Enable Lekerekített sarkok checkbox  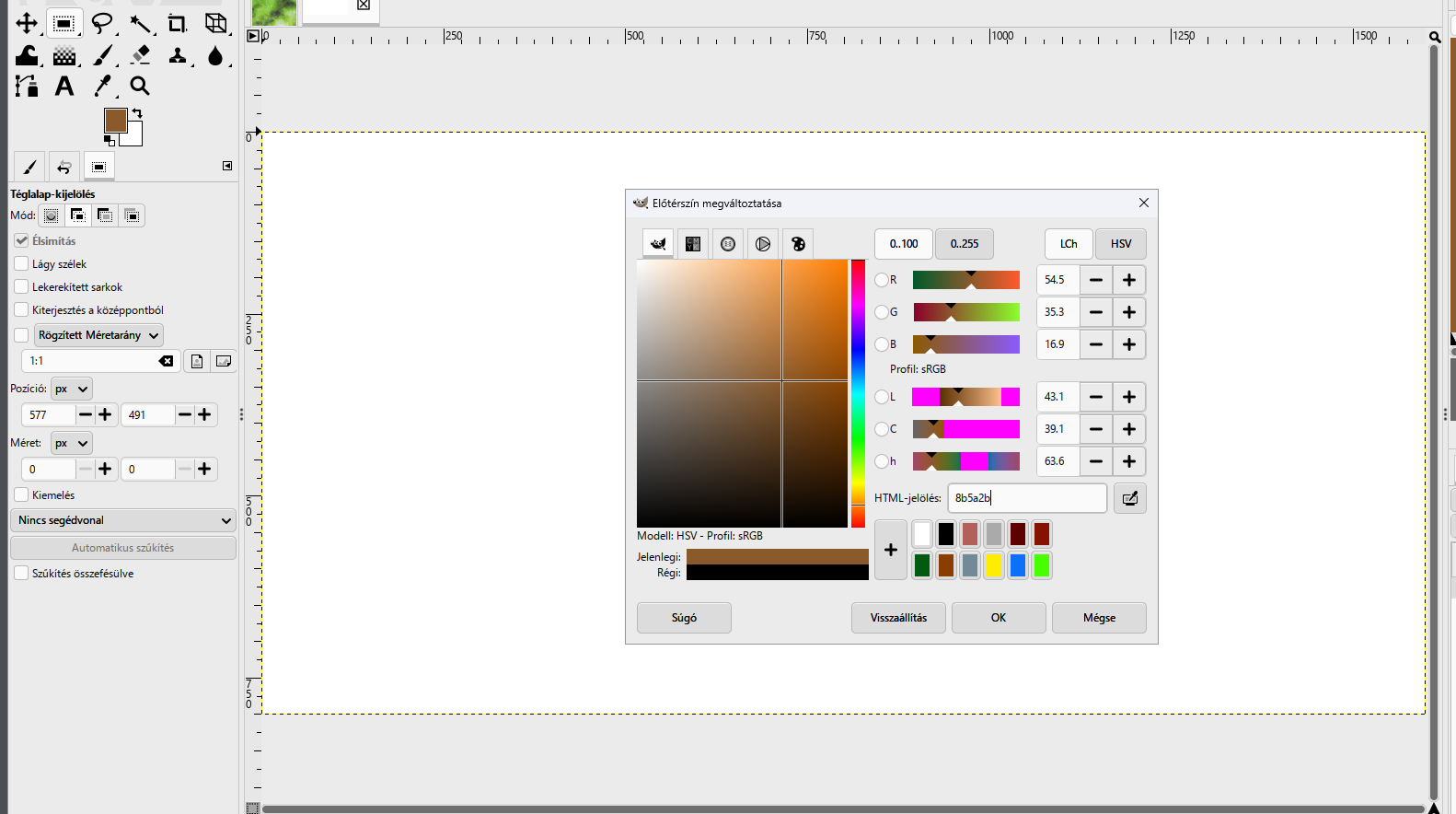click(21, 286)
